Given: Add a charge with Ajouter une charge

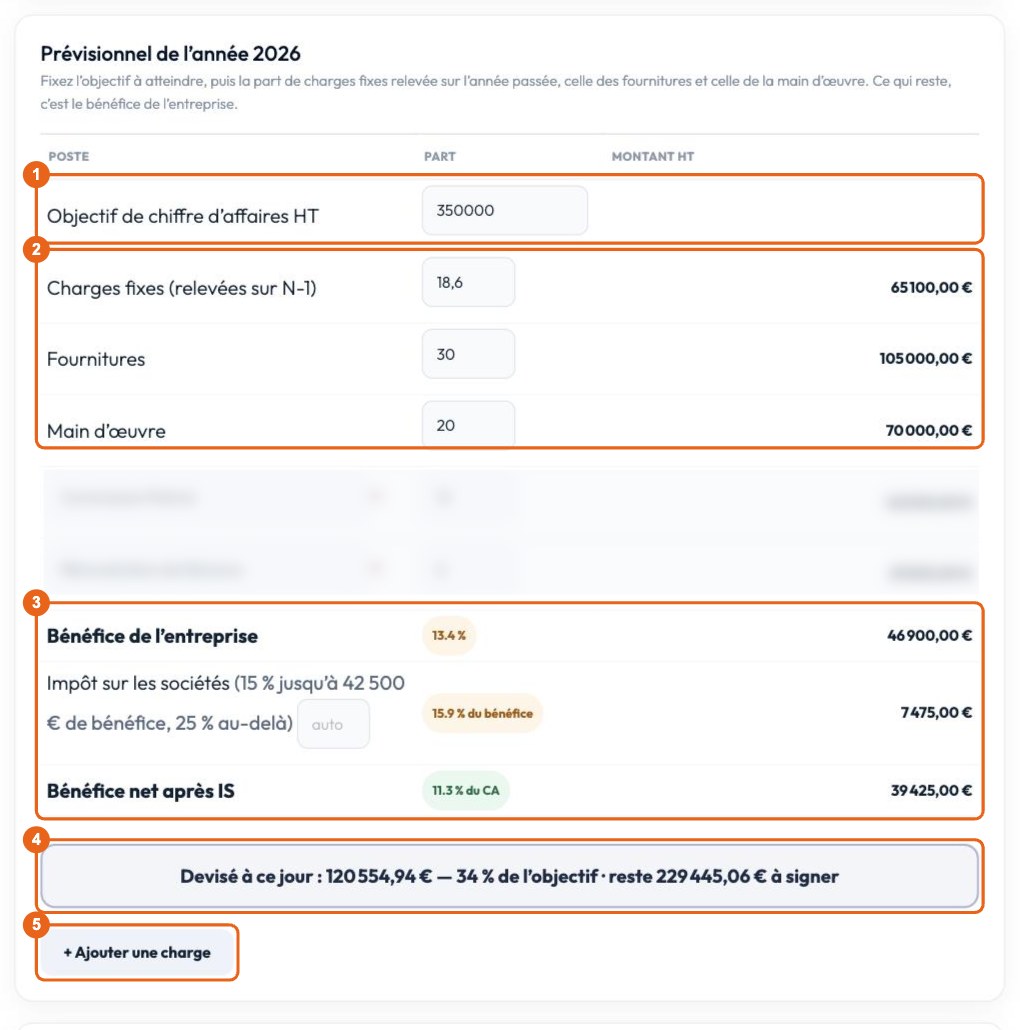Looking at the screenshot, I should (137, 952).
